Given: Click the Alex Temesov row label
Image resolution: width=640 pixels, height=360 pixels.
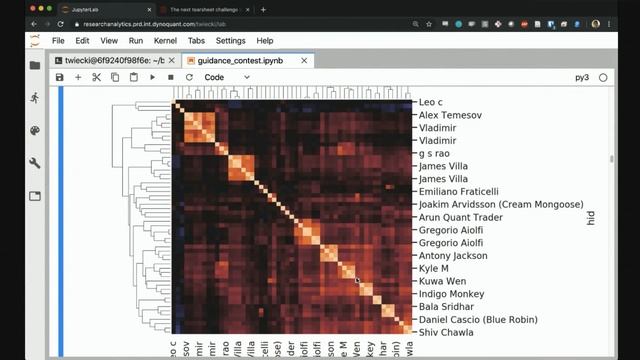Looking at the screenshot, I should pyautogui.click(x=450, y=115).
